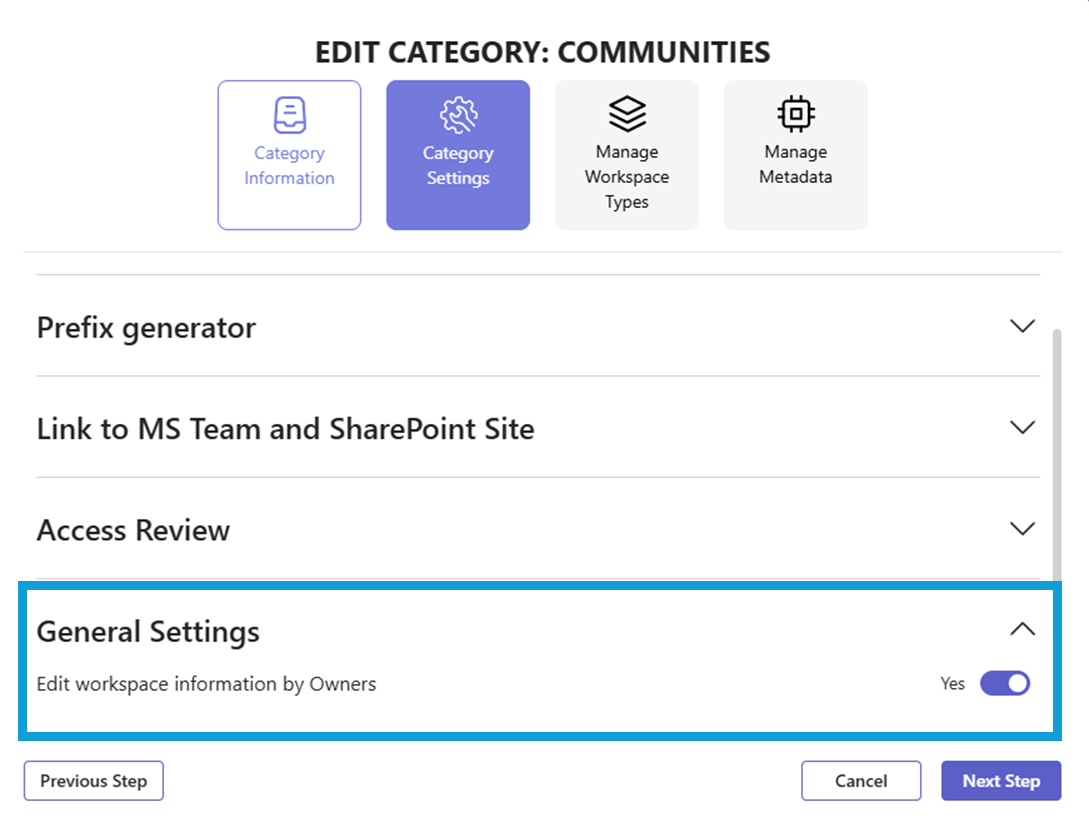Go to Manage Workspace Types step
Screen dimensions: 1089x827
(626, 155)
